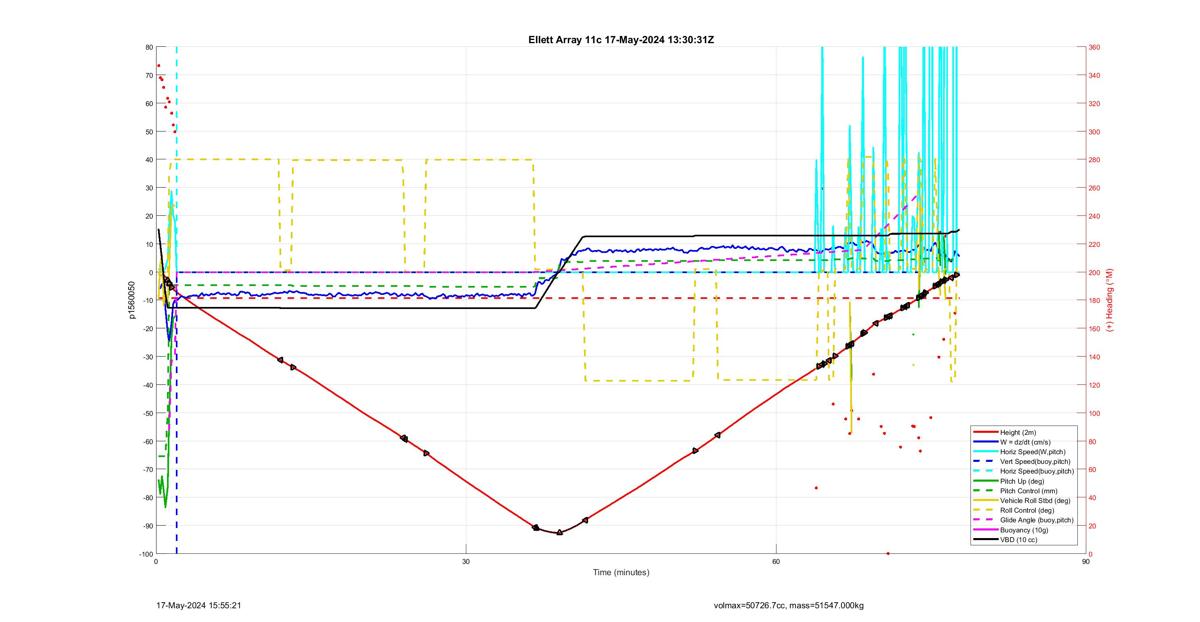1200x622 pixels.
Task: Click the x-axis tick label '30'
Action: click(466, 562)
